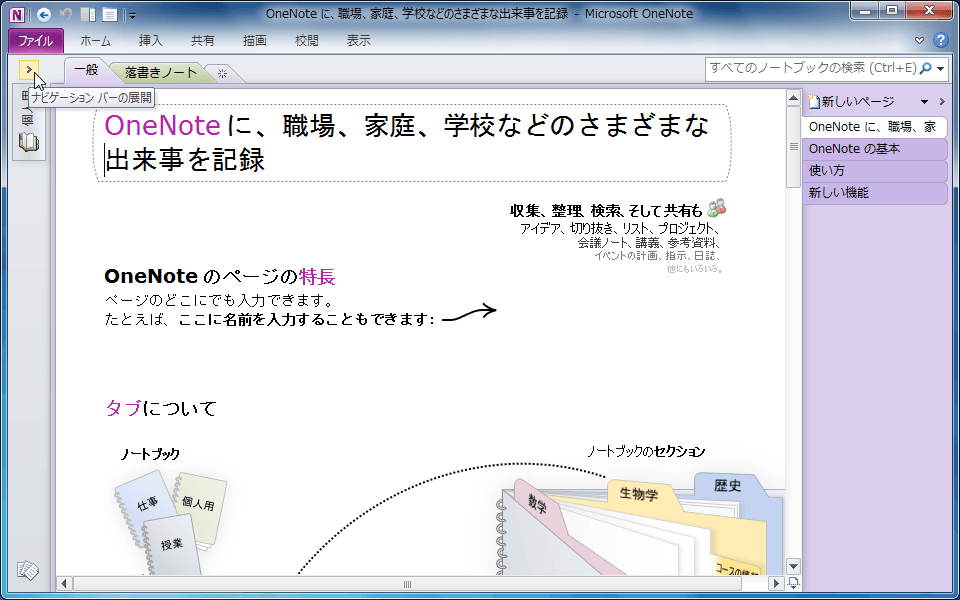Click the ノートブック label above the notebooks picture
960x600 pixels.
149,454
